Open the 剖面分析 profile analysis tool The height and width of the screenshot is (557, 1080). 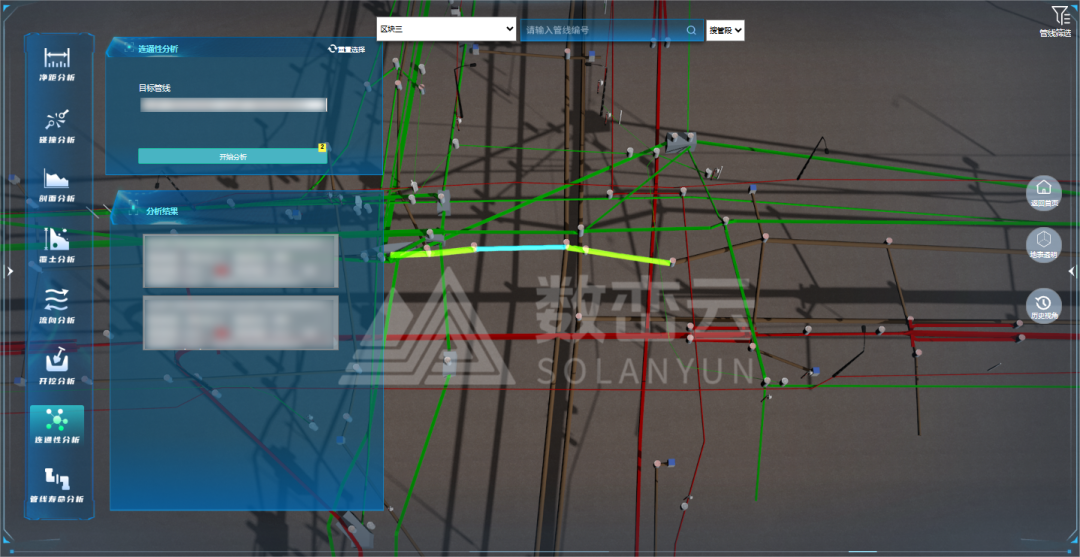56,185
